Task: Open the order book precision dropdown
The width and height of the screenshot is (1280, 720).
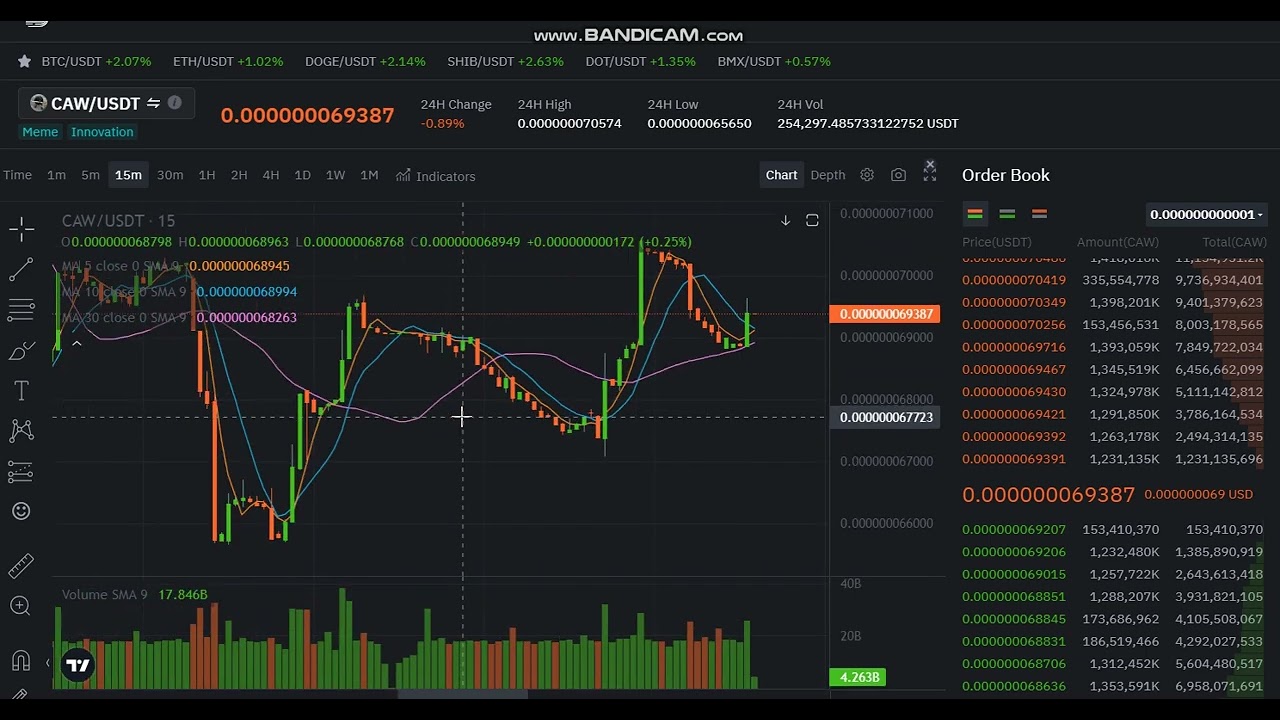Action: pos(1206,214)
